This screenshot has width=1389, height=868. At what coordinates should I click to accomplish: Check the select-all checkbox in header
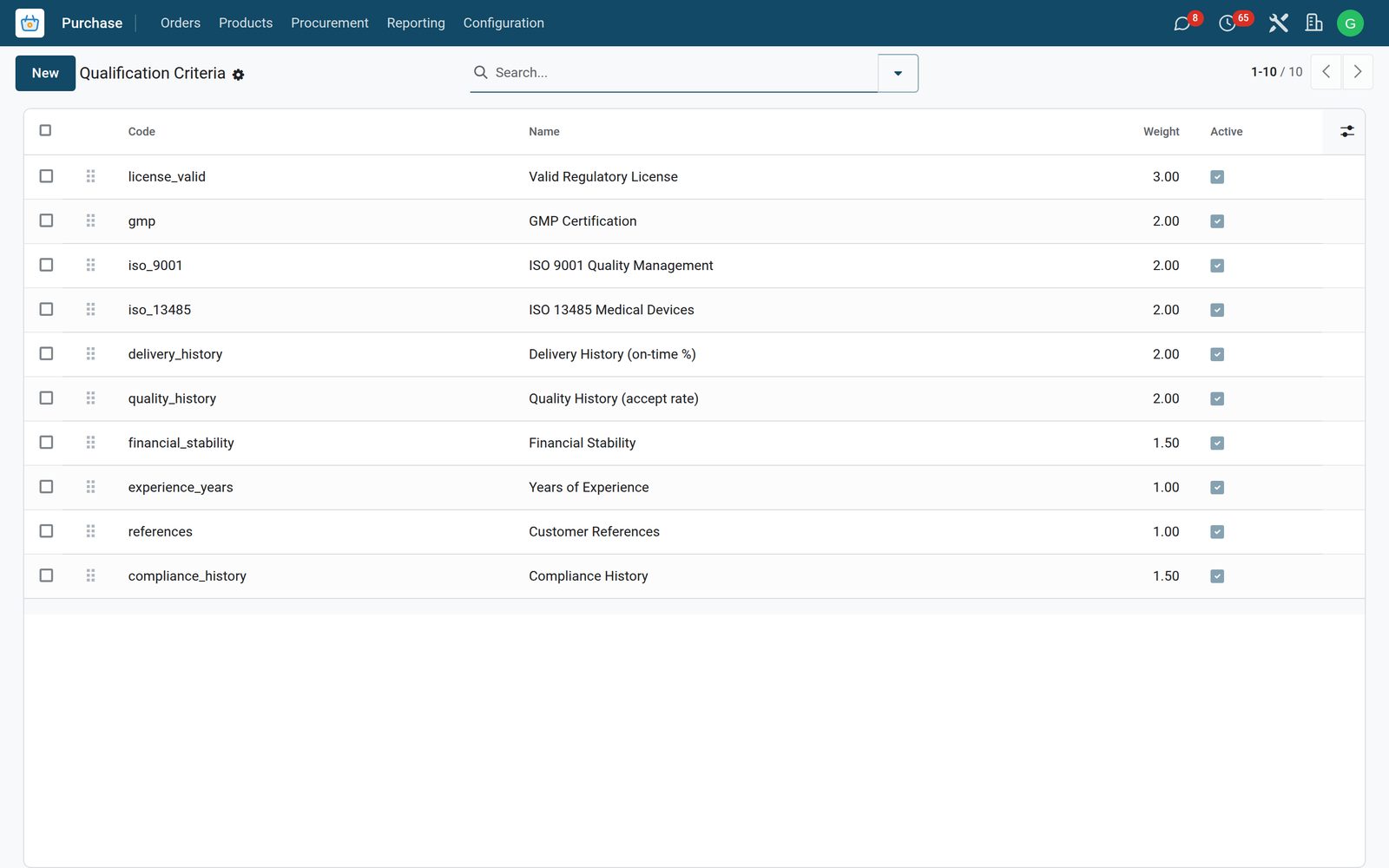[x=45, y=130]
